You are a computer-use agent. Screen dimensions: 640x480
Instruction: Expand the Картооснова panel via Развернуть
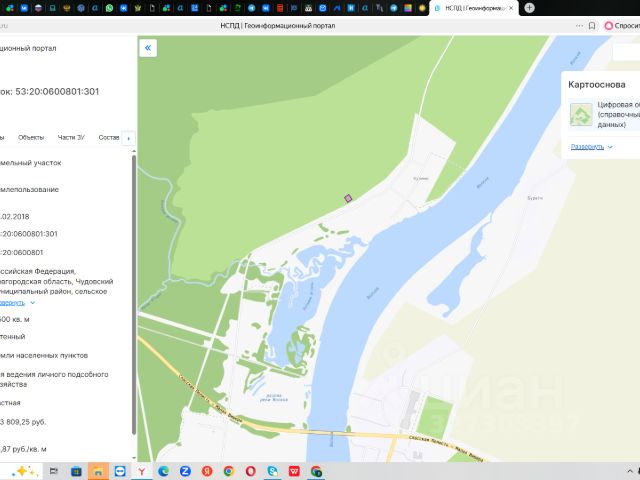[591, 147]
